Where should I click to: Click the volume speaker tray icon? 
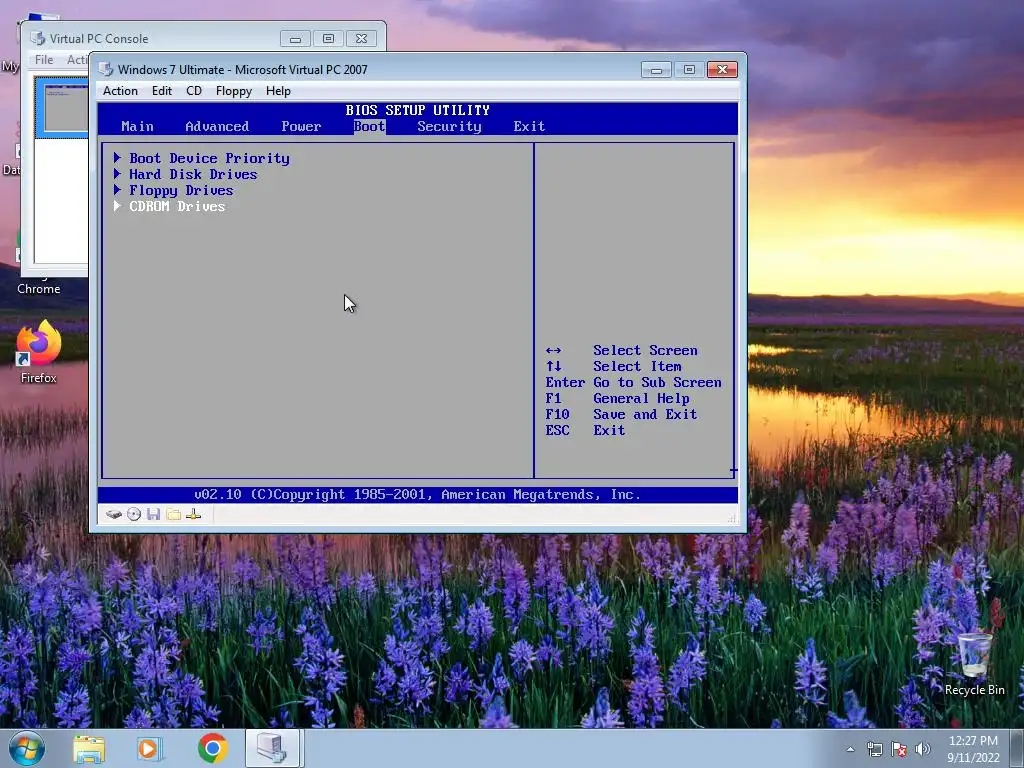point(922,749)
